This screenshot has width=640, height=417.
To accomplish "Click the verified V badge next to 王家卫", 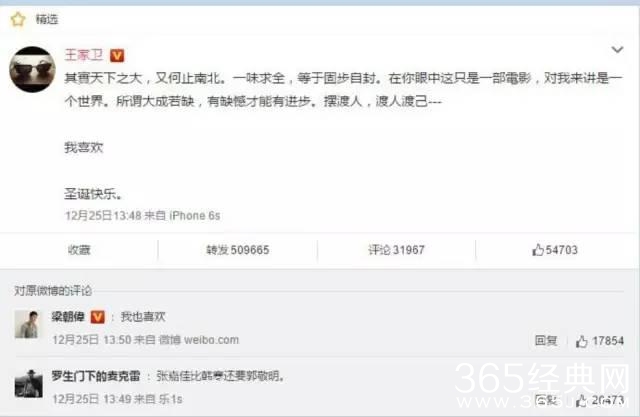I will (117, 55).
